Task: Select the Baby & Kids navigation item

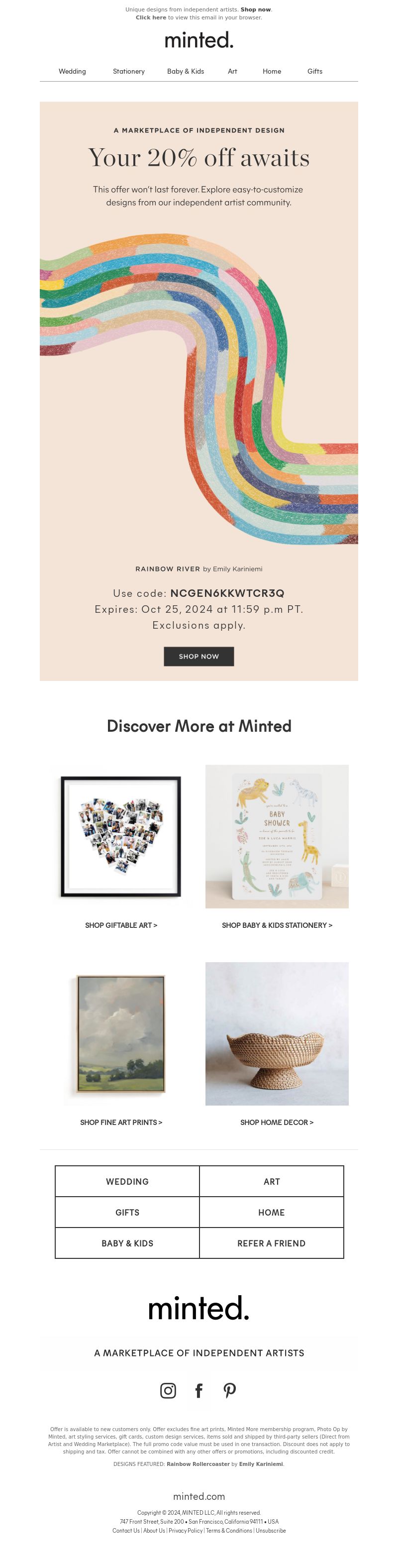Action: pyautogui.click(x=186, y=71)
